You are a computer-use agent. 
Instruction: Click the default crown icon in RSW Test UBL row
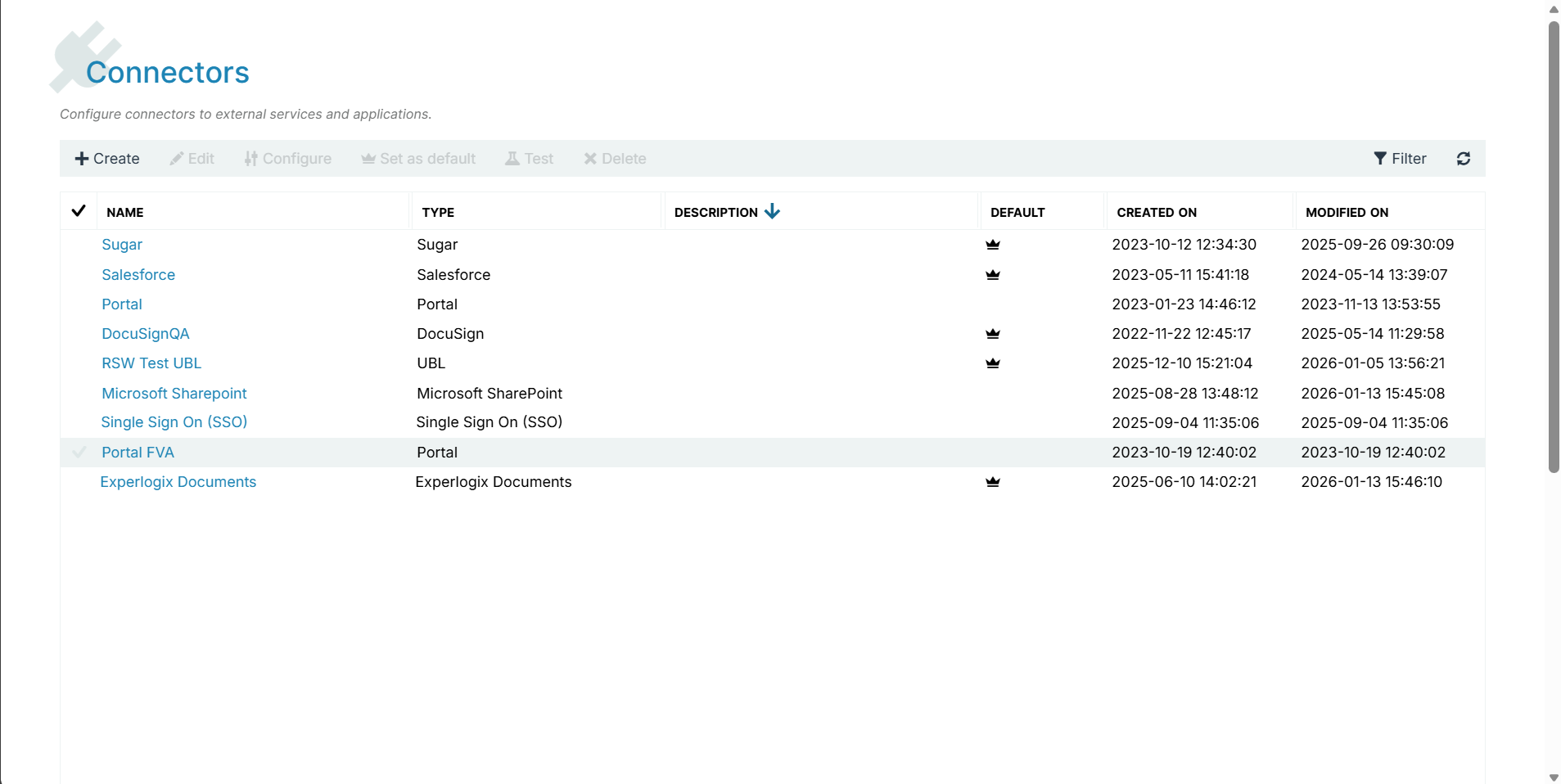(x=993, y=363)
